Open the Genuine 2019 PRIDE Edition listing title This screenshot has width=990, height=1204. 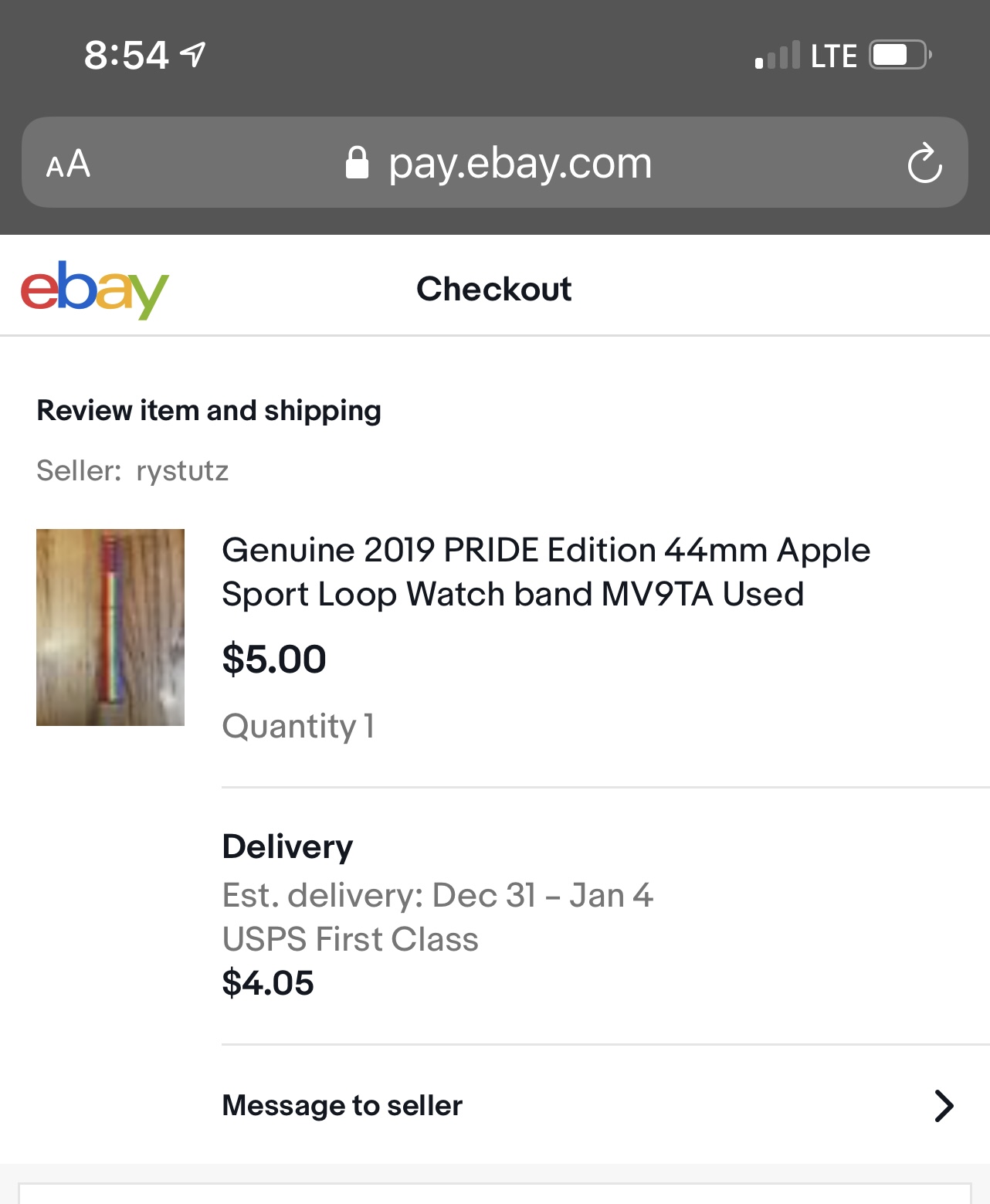[545, 572]
